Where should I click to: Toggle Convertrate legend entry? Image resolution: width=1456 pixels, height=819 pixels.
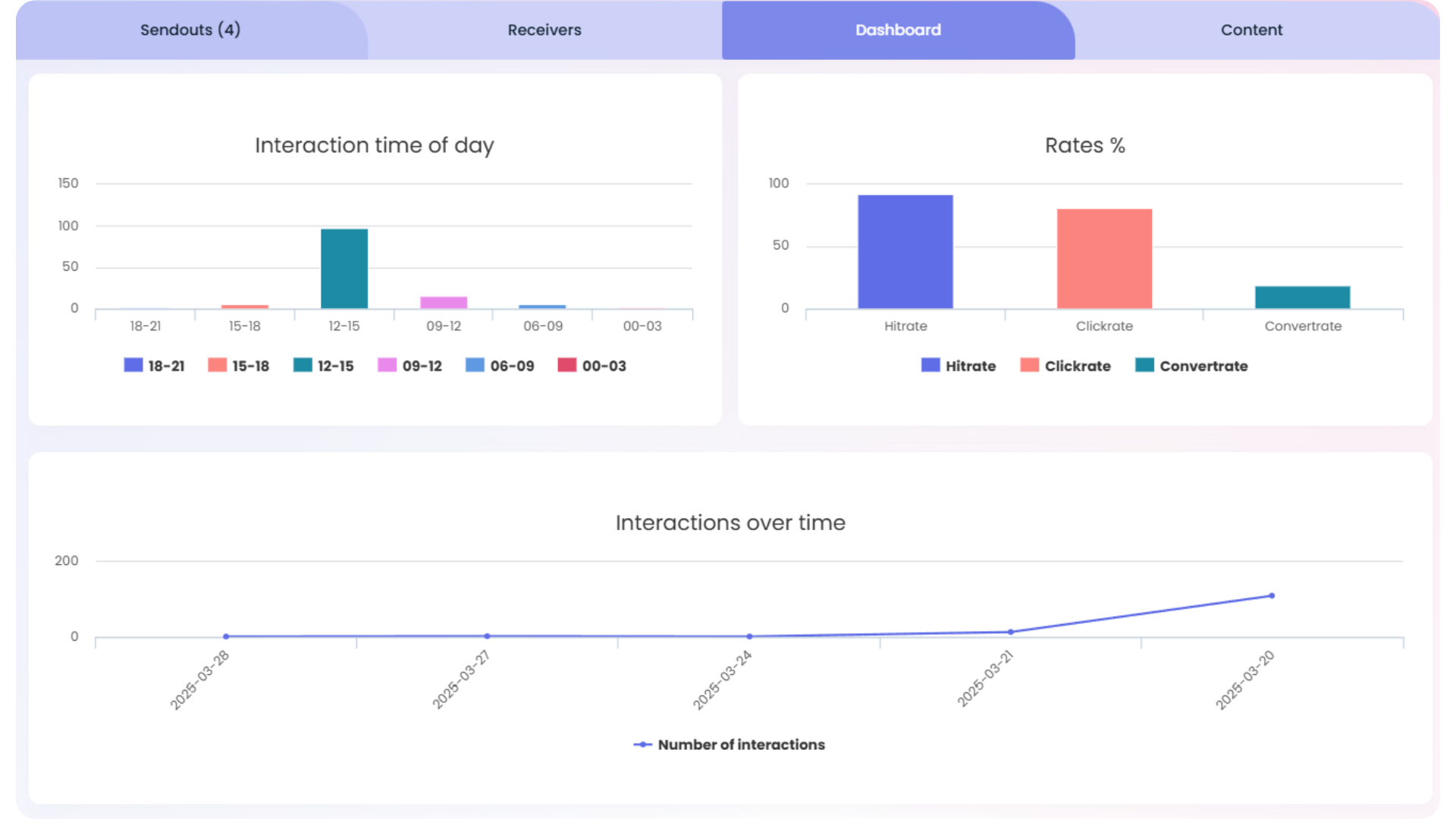click(x=1191, y=366)
